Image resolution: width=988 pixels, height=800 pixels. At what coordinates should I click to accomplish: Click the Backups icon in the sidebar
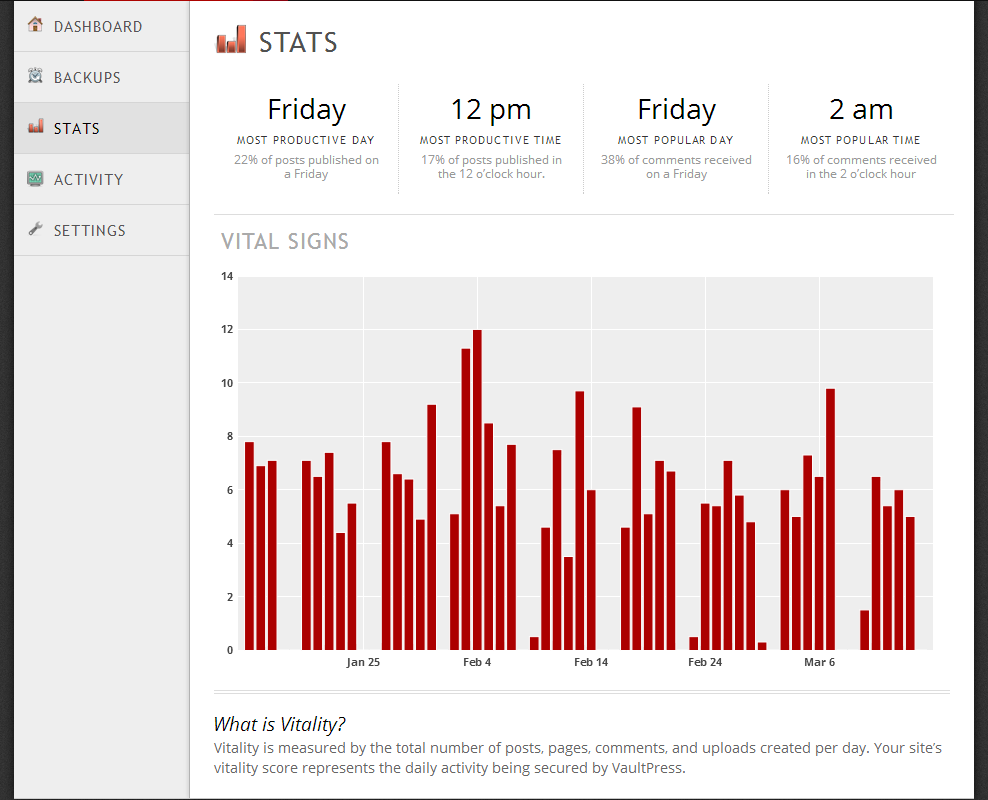click(36, 76)
